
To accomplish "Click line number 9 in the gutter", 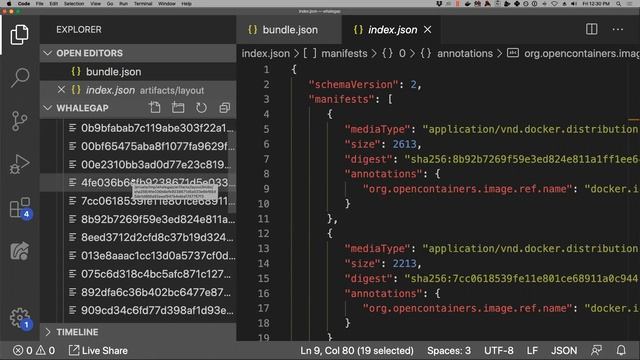I will pyautogui.click(x=266, y=189).
